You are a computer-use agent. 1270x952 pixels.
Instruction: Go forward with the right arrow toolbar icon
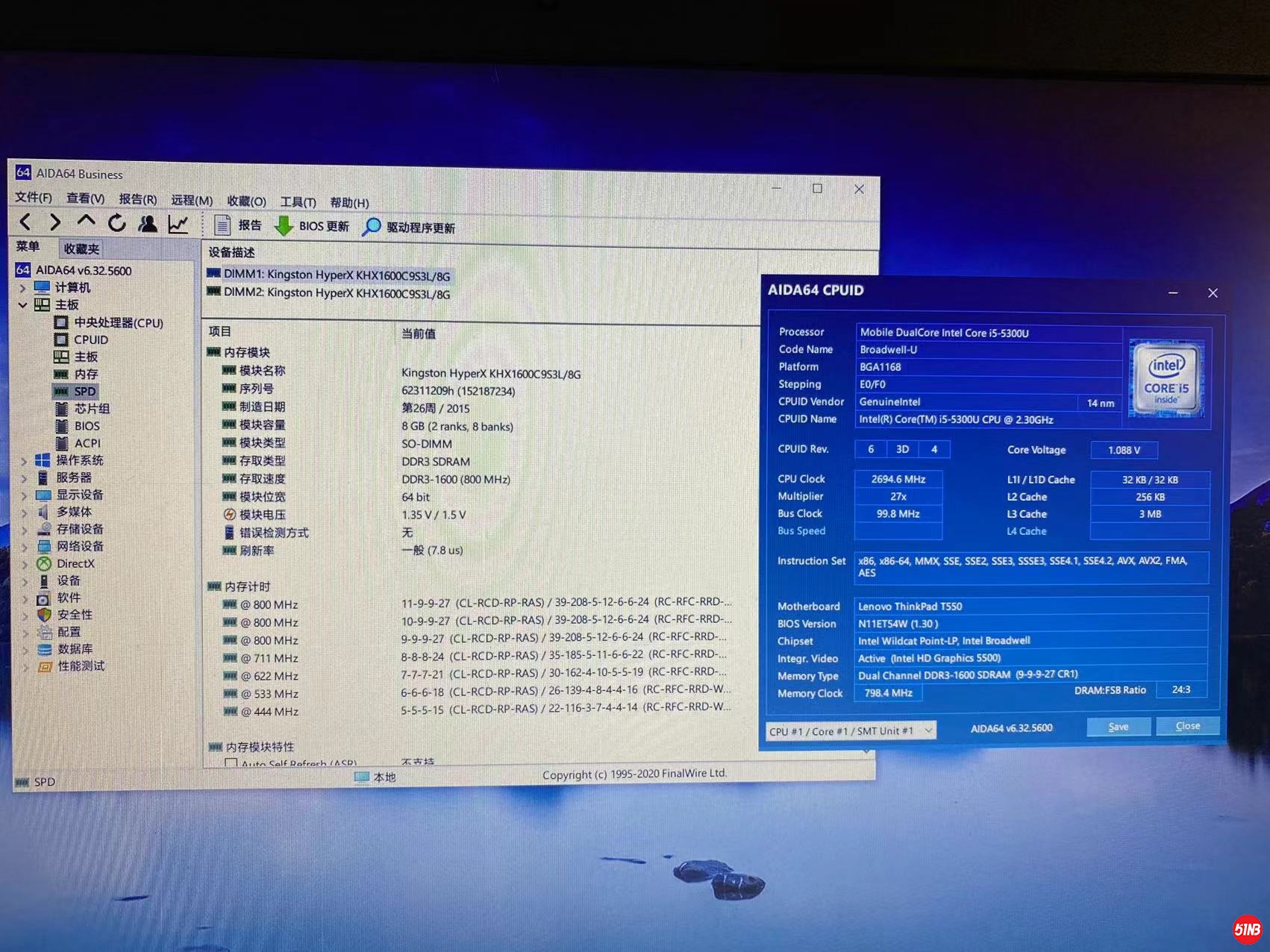54,222
